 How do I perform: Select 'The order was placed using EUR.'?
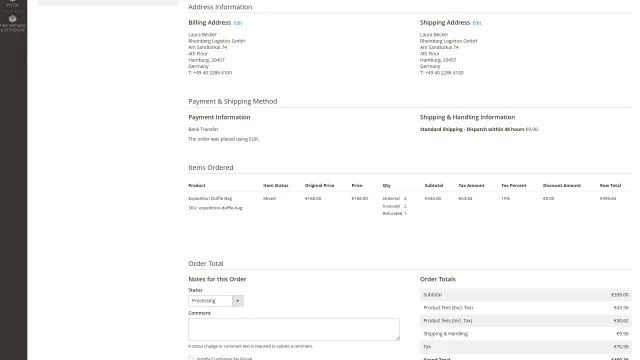pyautogui.click(x=223, y=139)
